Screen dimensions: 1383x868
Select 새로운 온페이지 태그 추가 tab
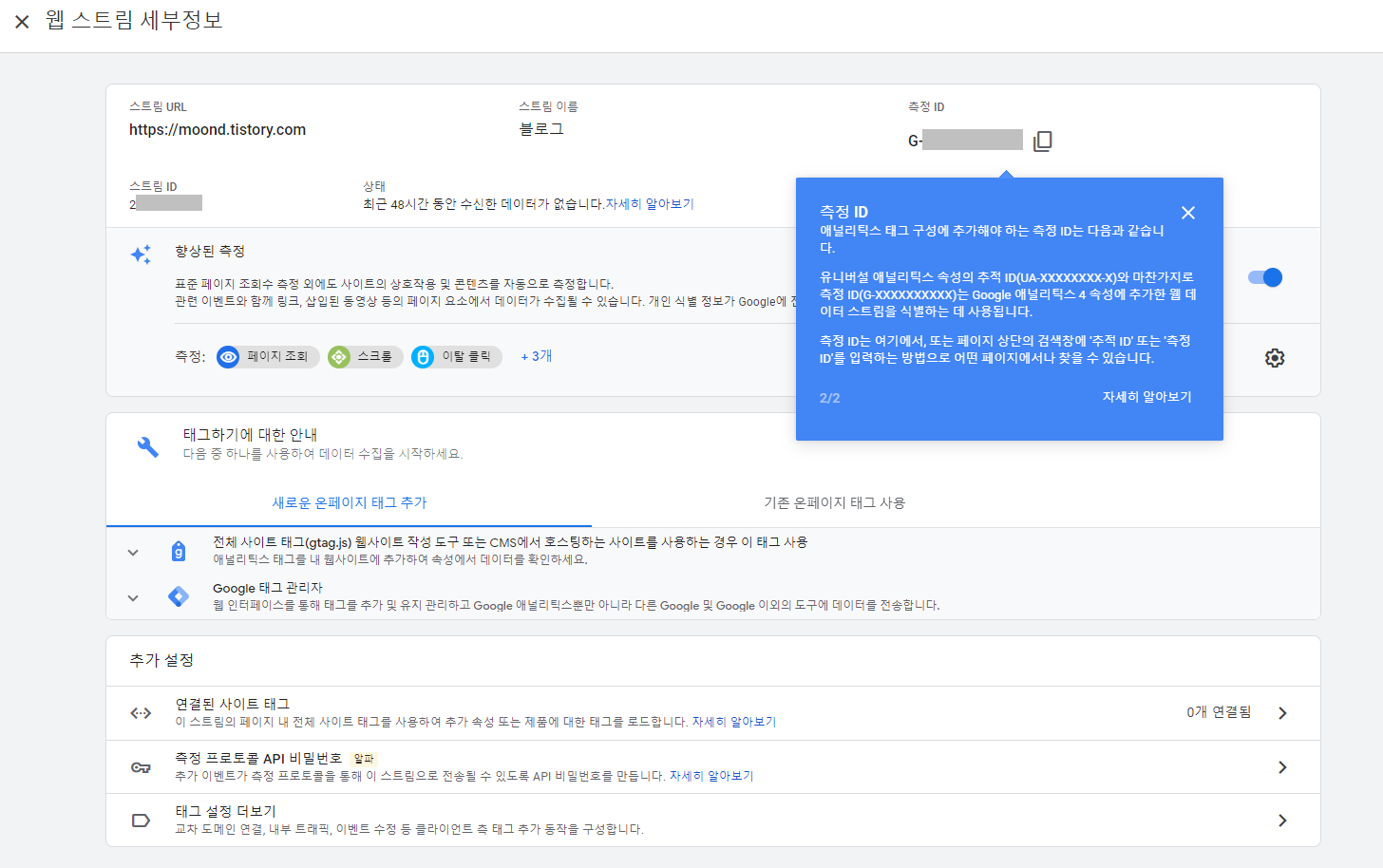click(x=349, y=502)
